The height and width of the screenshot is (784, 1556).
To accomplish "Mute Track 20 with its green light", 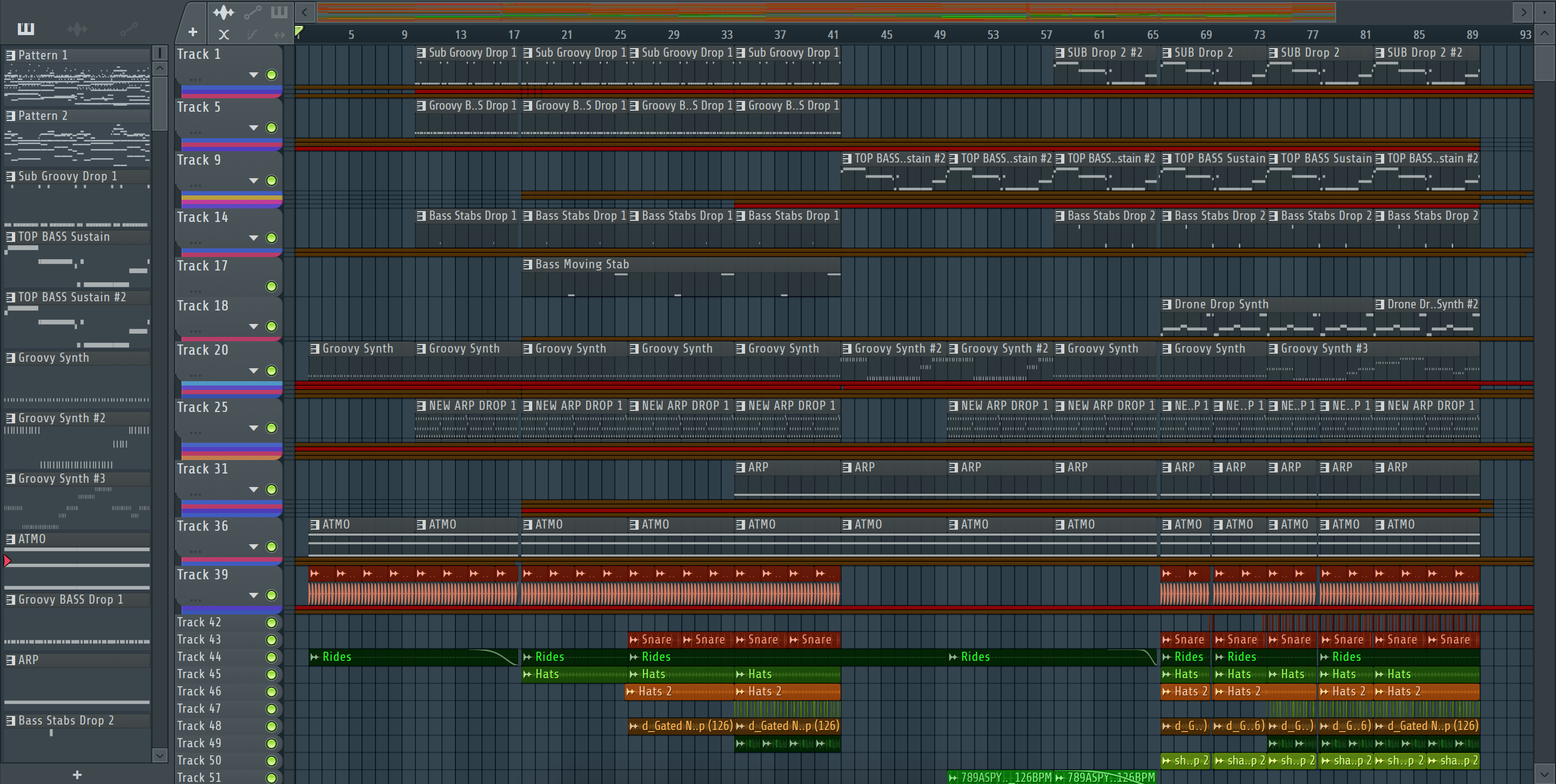I will click(271, 370).
